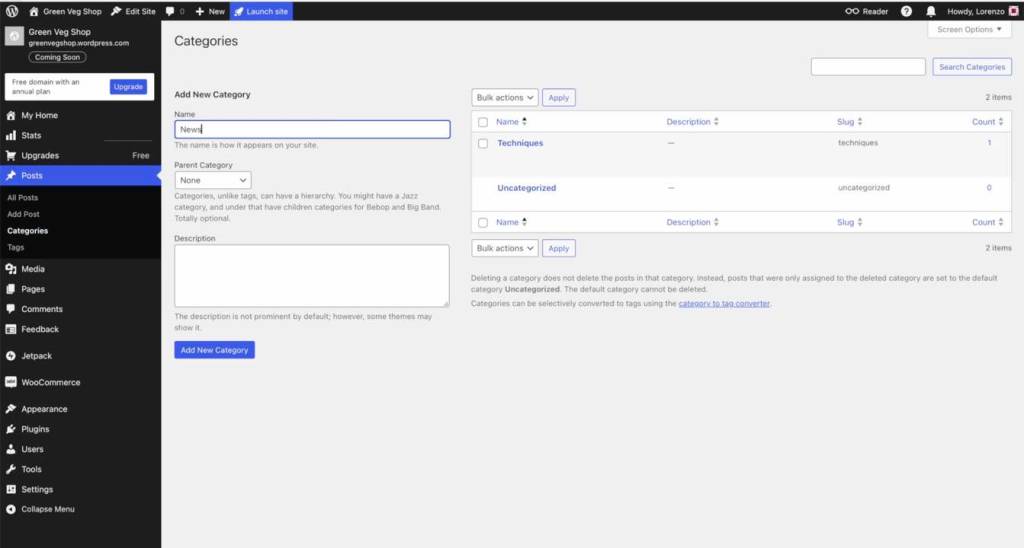Click the Jetpack icon in sidebar
Screen dimensions: 1024x548
coord(11,356)
